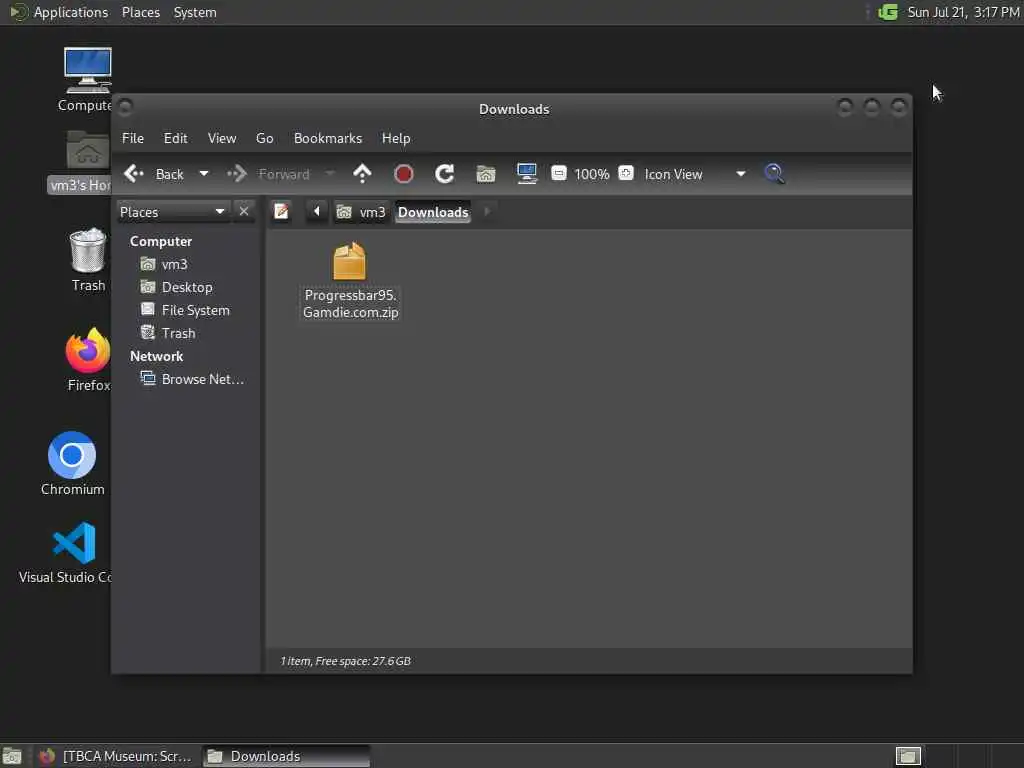
Task: Toggle the text location entry pencil icon
Action: point(281,212)
